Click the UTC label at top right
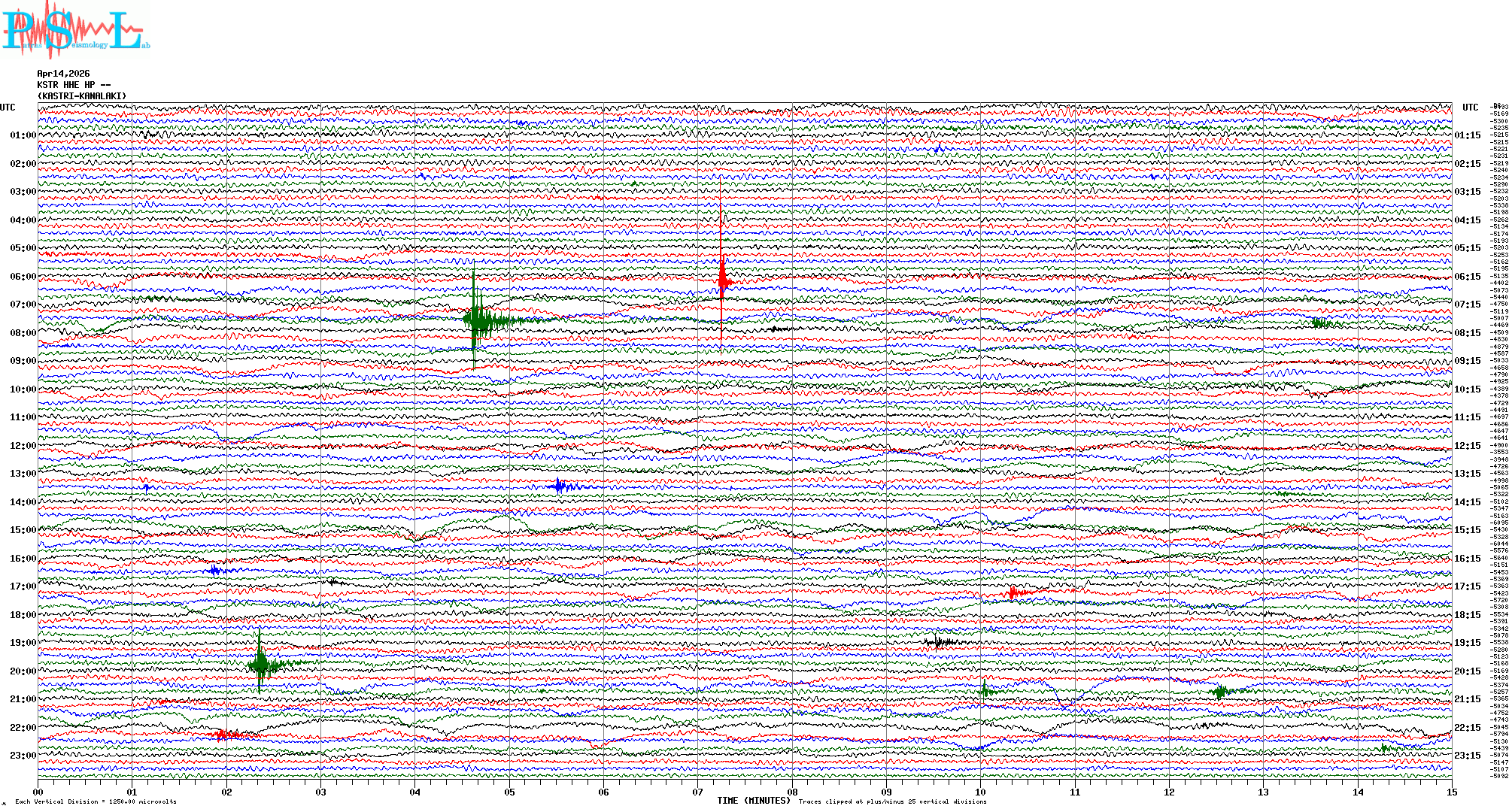Screen dimensions: 1512x812 click(1470, 108)
